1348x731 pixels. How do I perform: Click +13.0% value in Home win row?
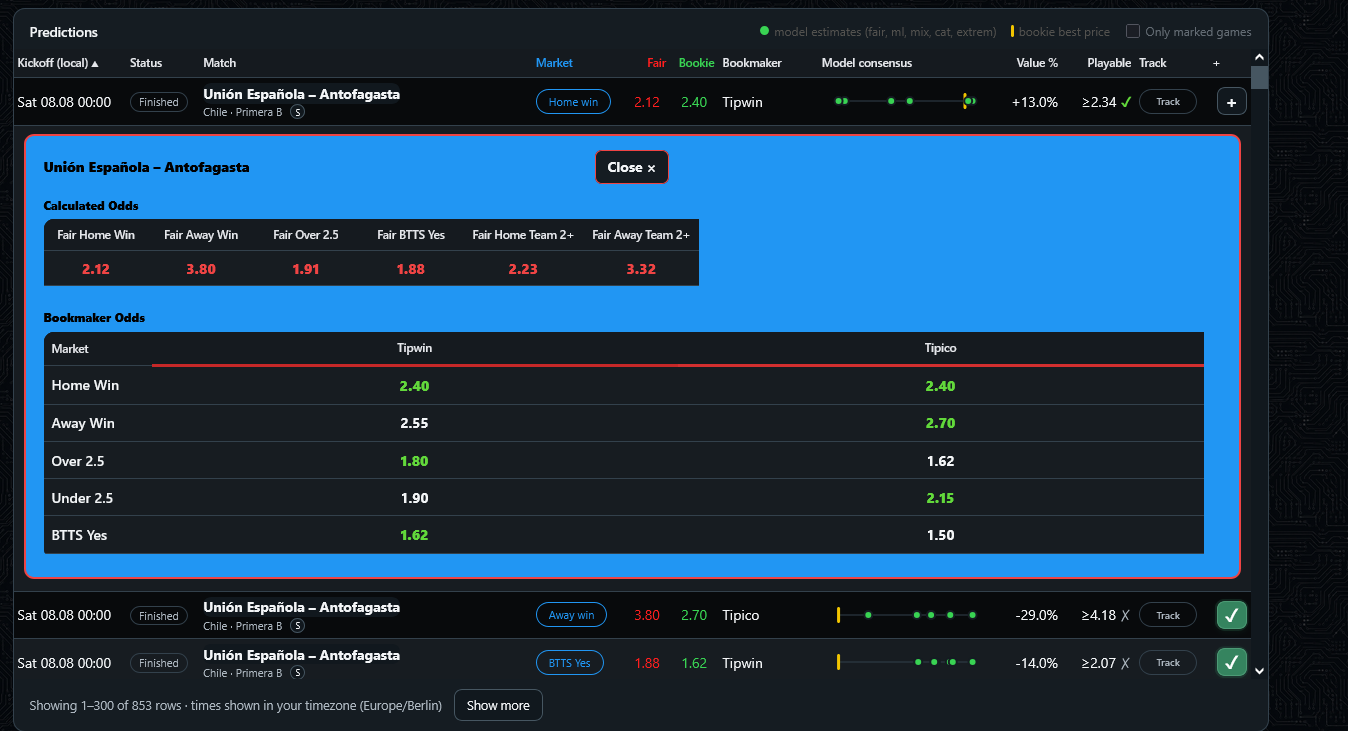(x=1034, y=102)
